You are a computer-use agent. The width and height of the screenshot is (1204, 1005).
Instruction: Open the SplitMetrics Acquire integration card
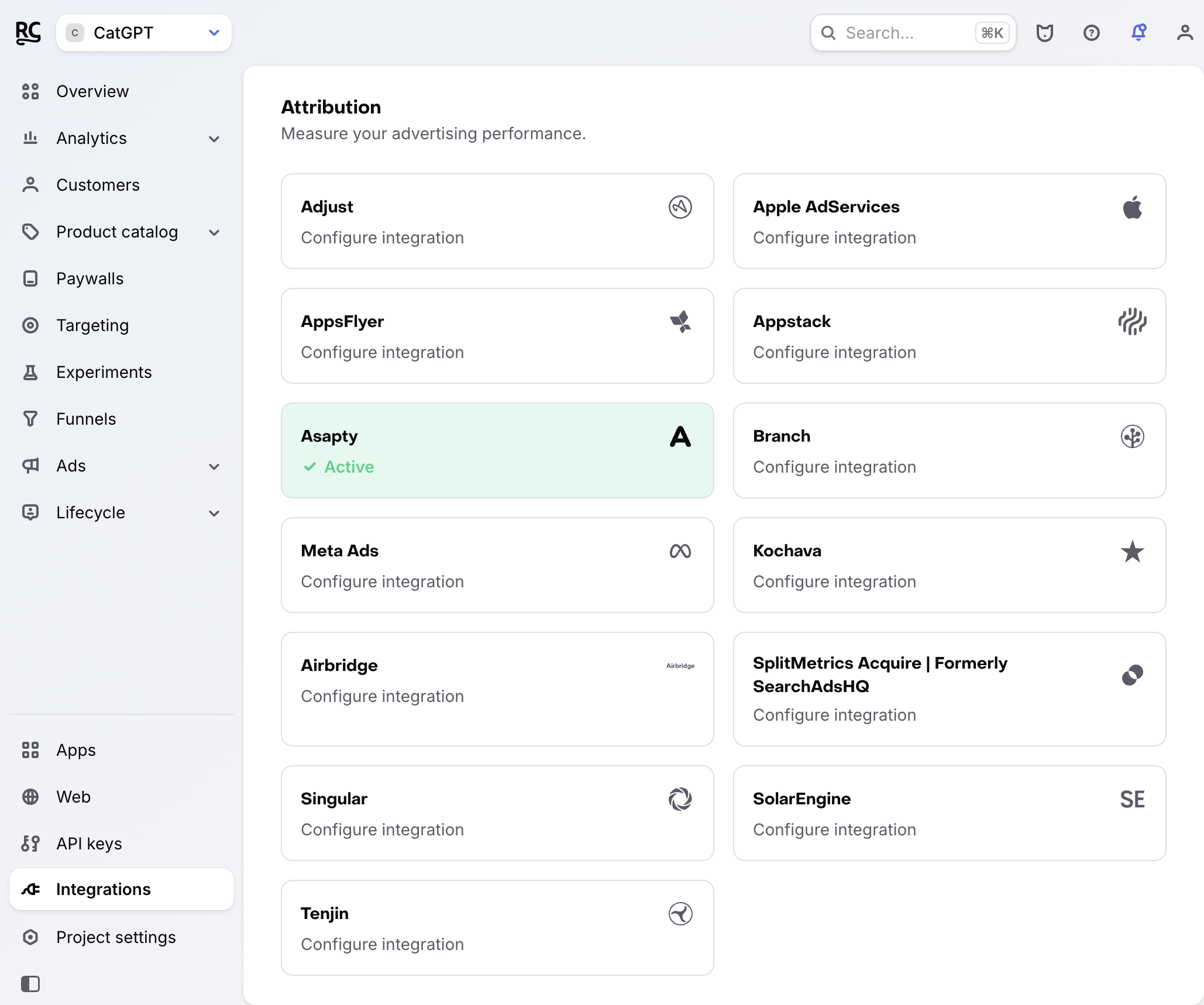pos(950,689)
